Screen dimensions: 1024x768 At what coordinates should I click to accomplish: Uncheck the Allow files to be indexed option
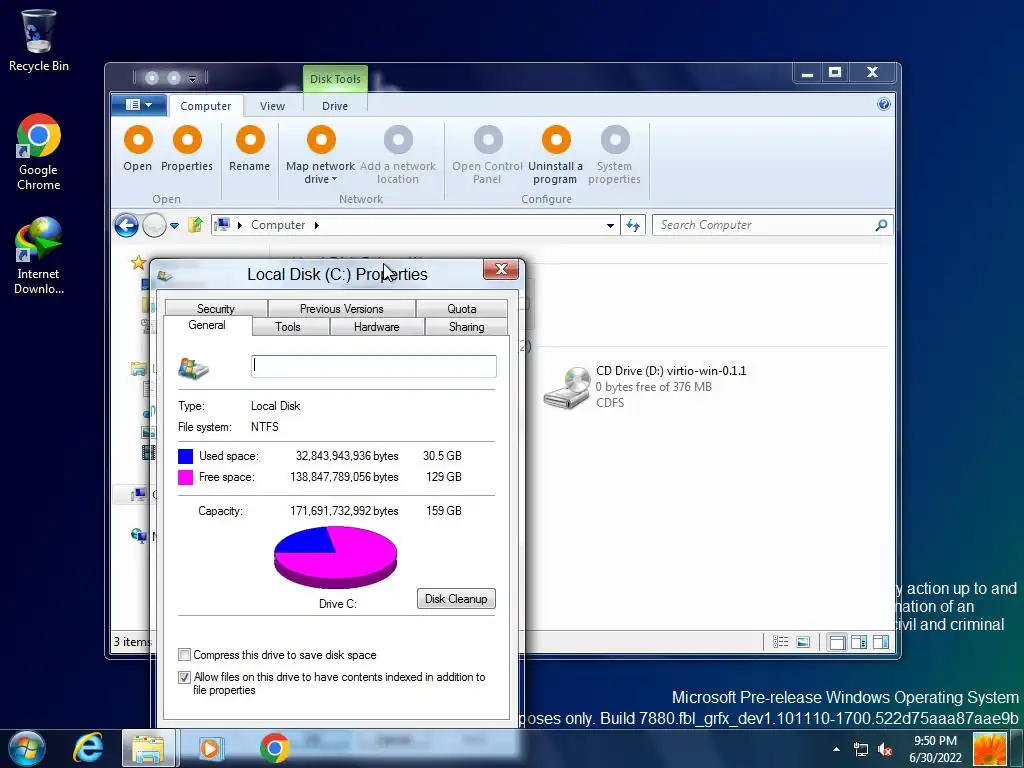[185, 677]
